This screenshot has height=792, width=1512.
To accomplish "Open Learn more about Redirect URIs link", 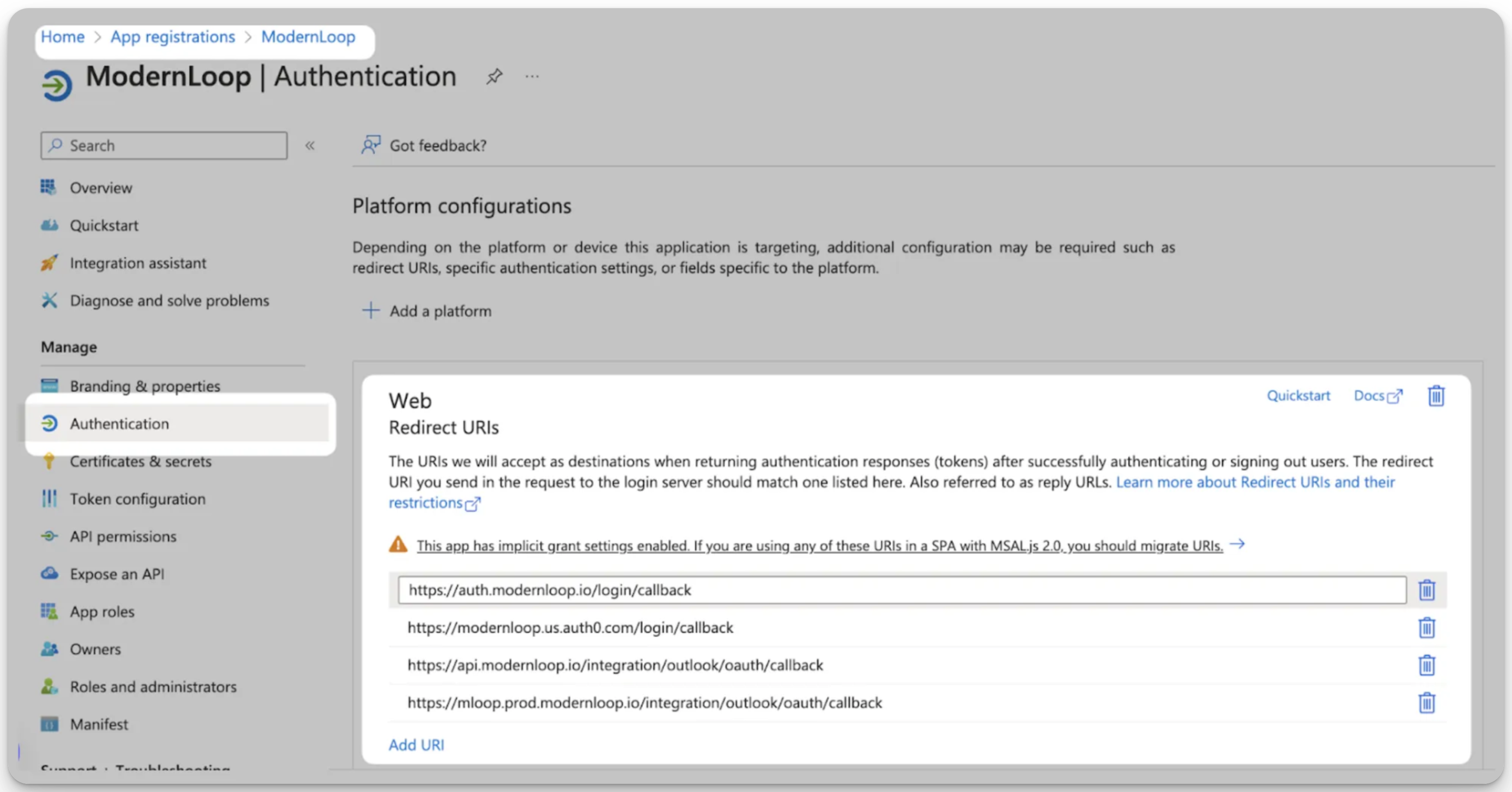I will (1255, 482).
